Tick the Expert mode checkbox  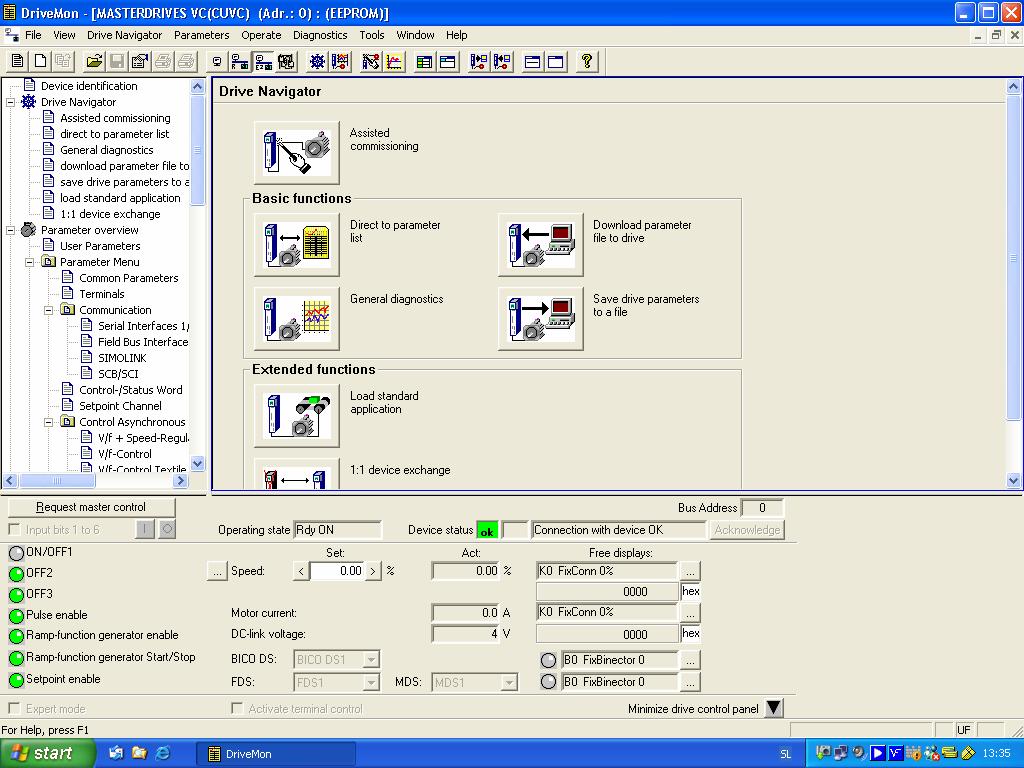(14, 709)
